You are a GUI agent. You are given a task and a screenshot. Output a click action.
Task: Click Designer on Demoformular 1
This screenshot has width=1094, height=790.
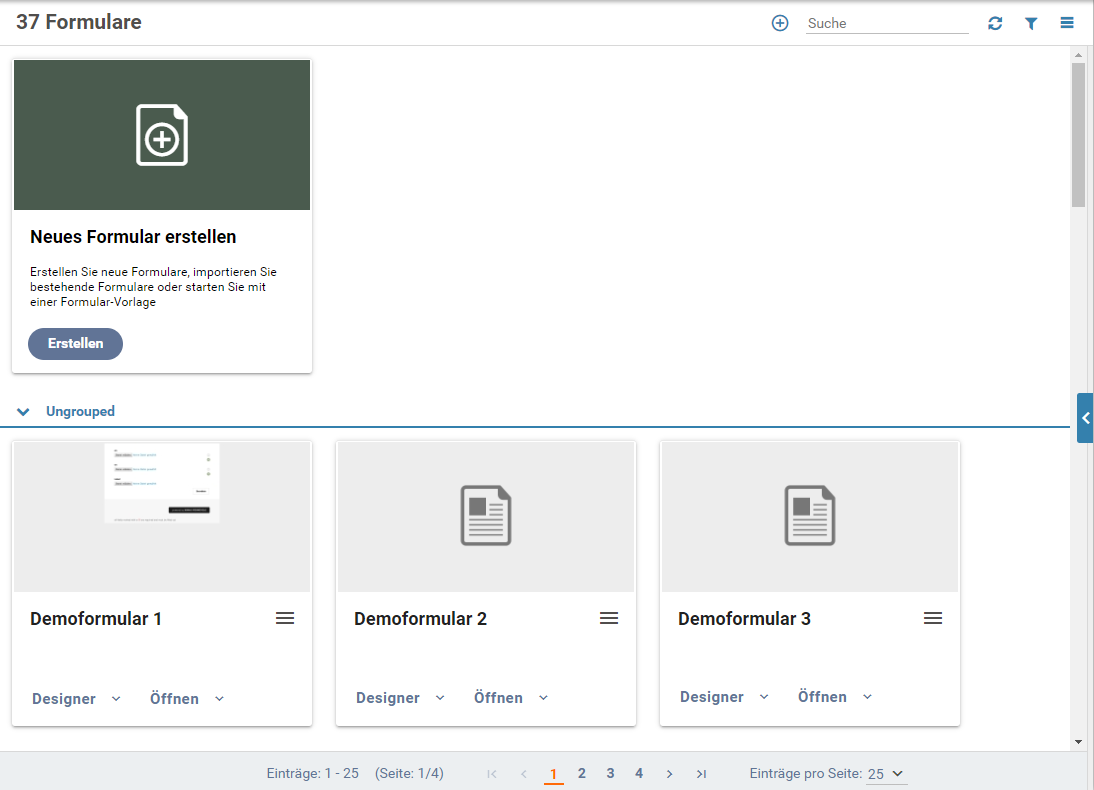coord(63,699)
